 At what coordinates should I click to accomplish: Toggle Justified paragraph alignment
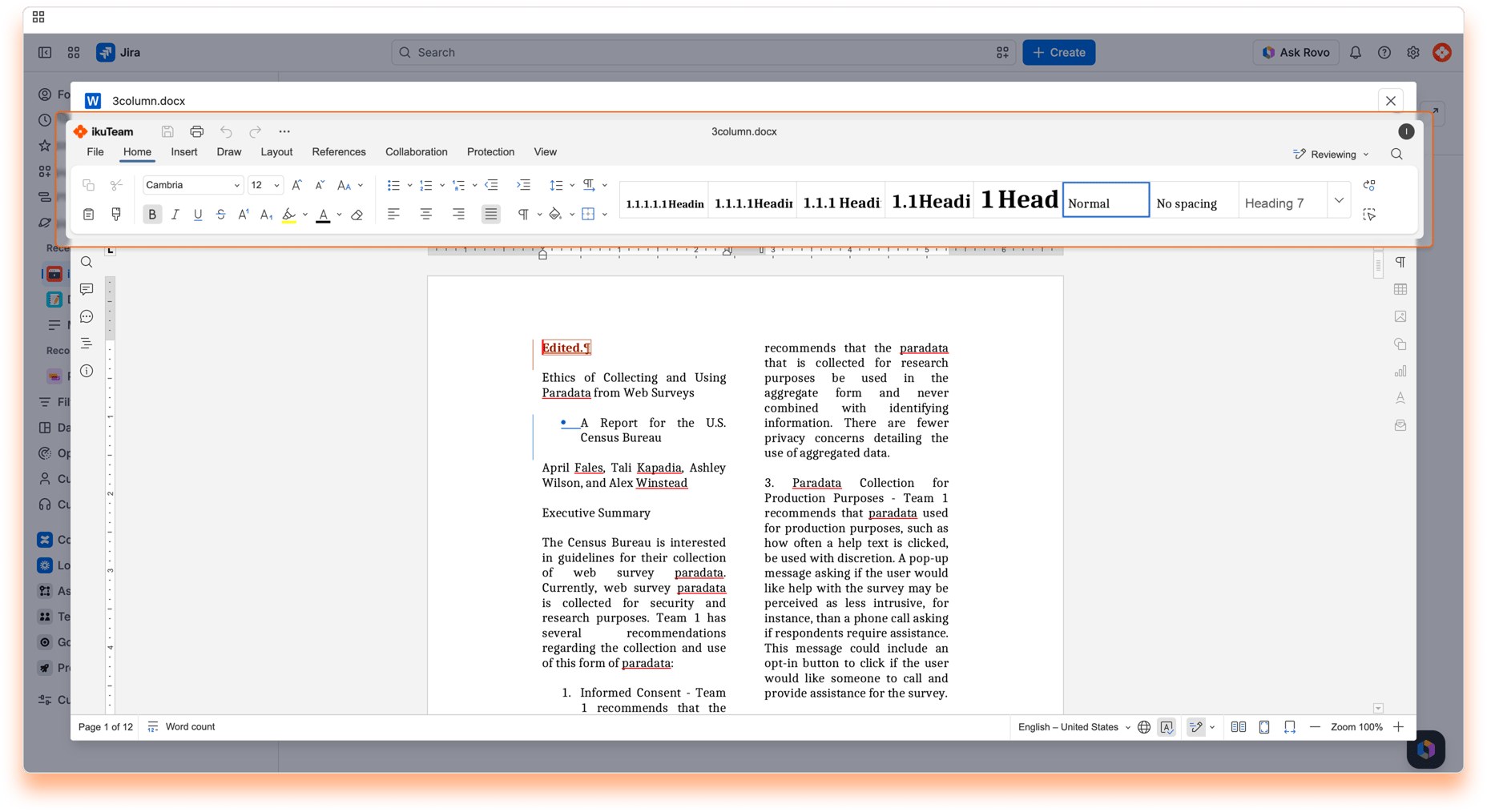click(491, 214)
